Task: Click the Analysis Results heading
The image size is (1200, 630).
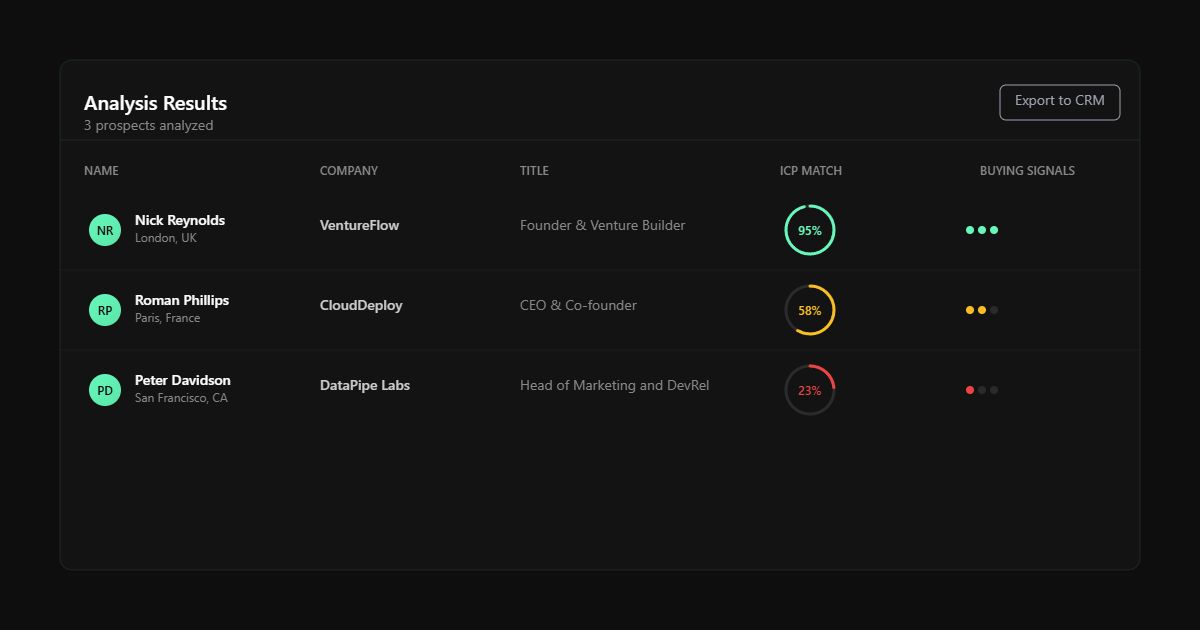Action: (x=155, y=103)
